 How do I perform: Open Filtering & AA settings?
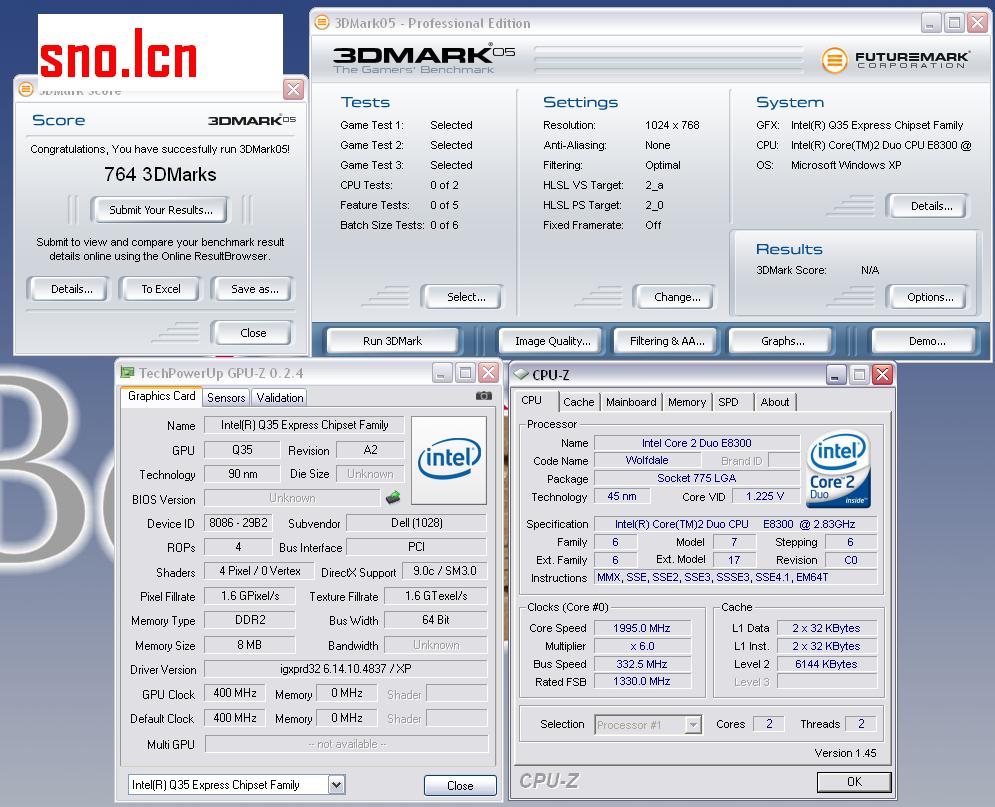(667, 341)
